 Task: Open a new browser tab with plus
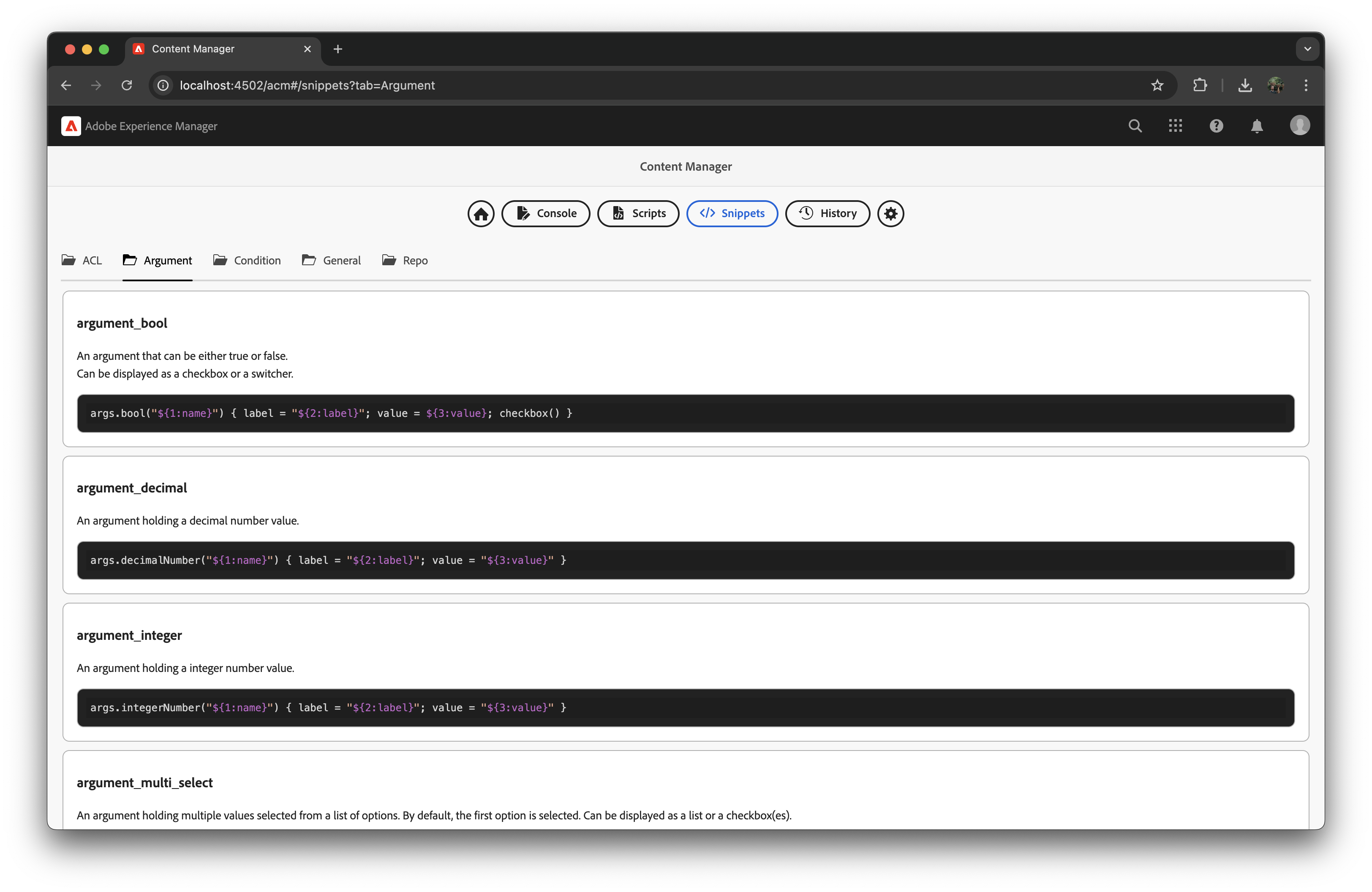[338, 49]
